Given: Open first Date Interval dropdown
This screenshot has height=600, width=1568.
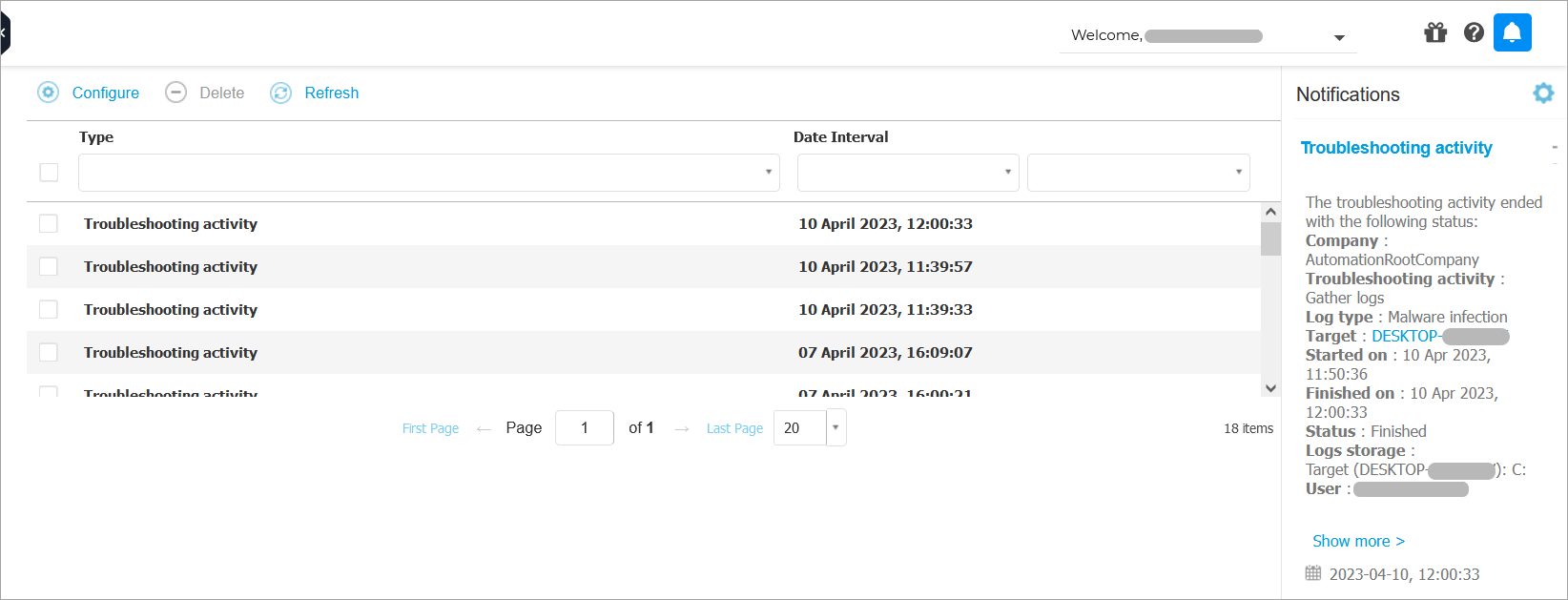Looking at the screenshot, I should coord(907,173).
